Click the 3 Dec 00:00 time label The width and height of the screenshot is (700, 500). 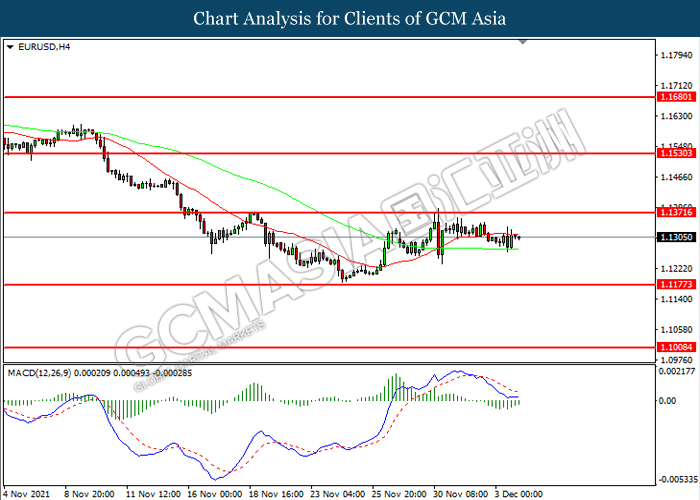tap(519, 494)
